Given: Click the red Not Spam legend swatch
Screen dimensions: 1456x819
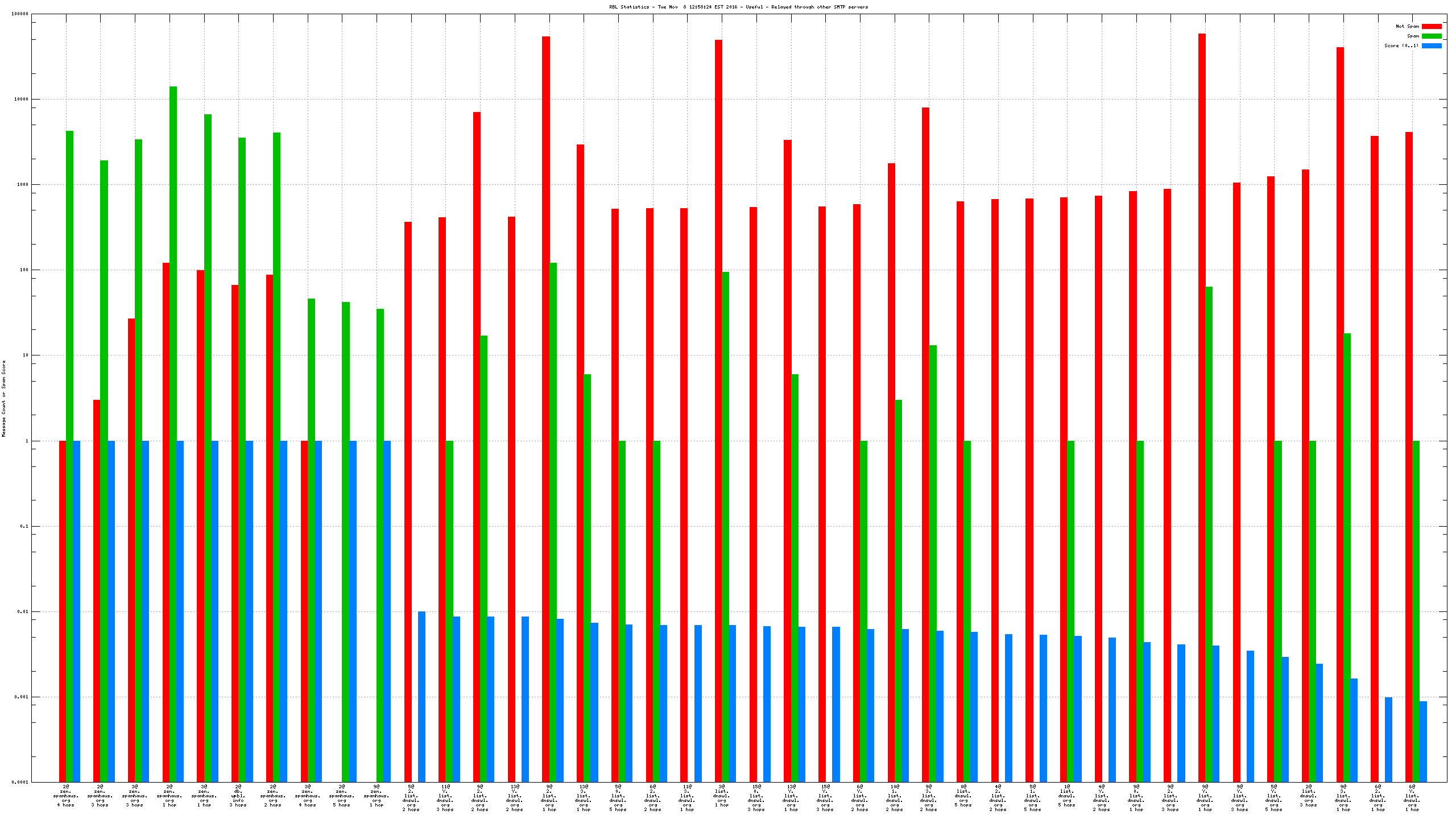Looking at the screenshot, I should [1431, 26].
